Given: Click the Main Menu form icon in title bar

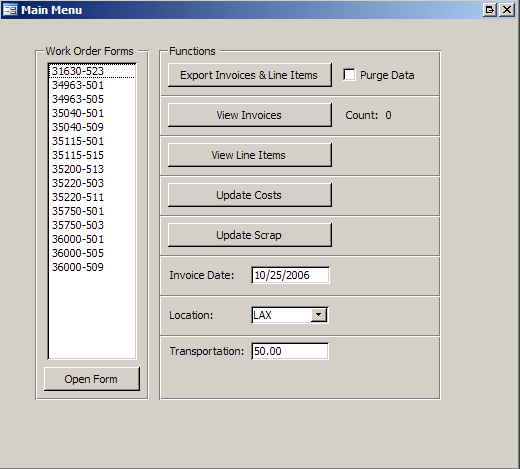Looking at the screenshot, I should pyautogui.click(x=10, y=10).
